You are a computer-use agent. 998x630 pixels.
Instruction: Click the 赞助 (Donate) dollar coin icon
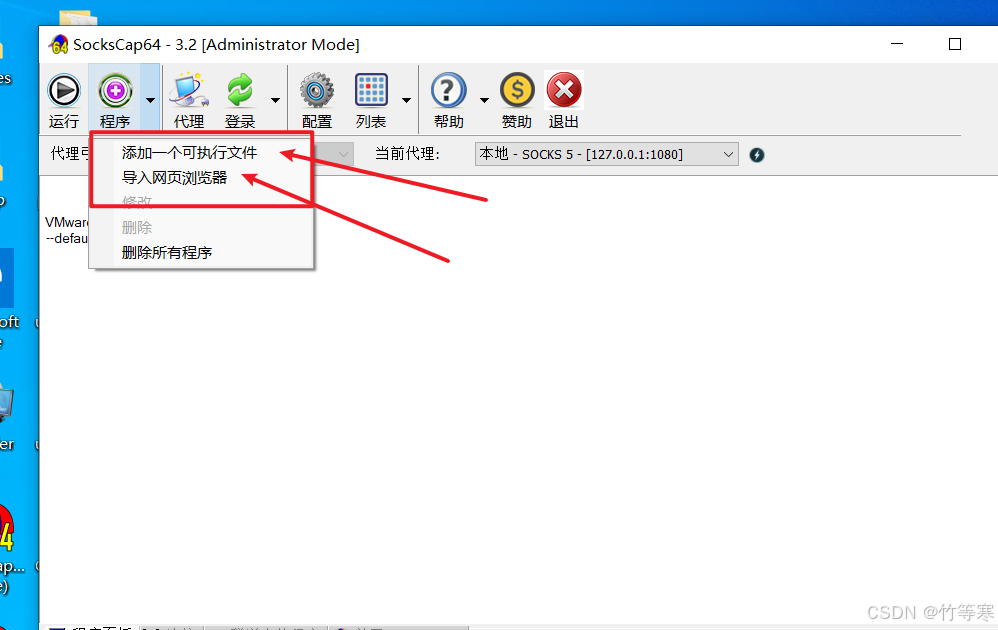click(x=517, y=90)
